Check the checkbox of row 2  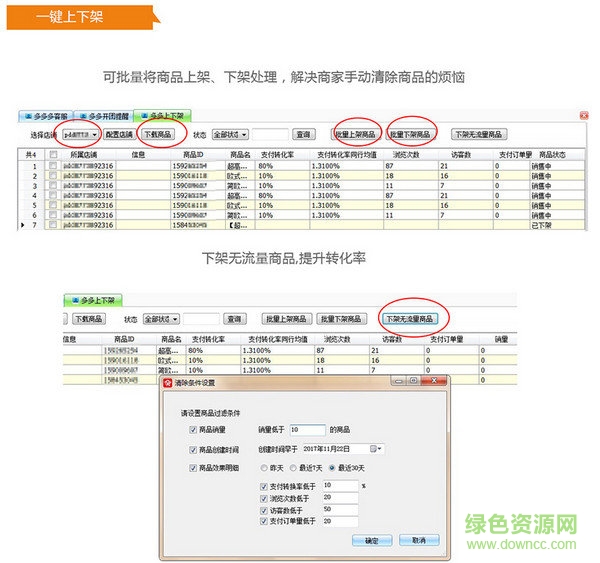(x=53, y=176)
